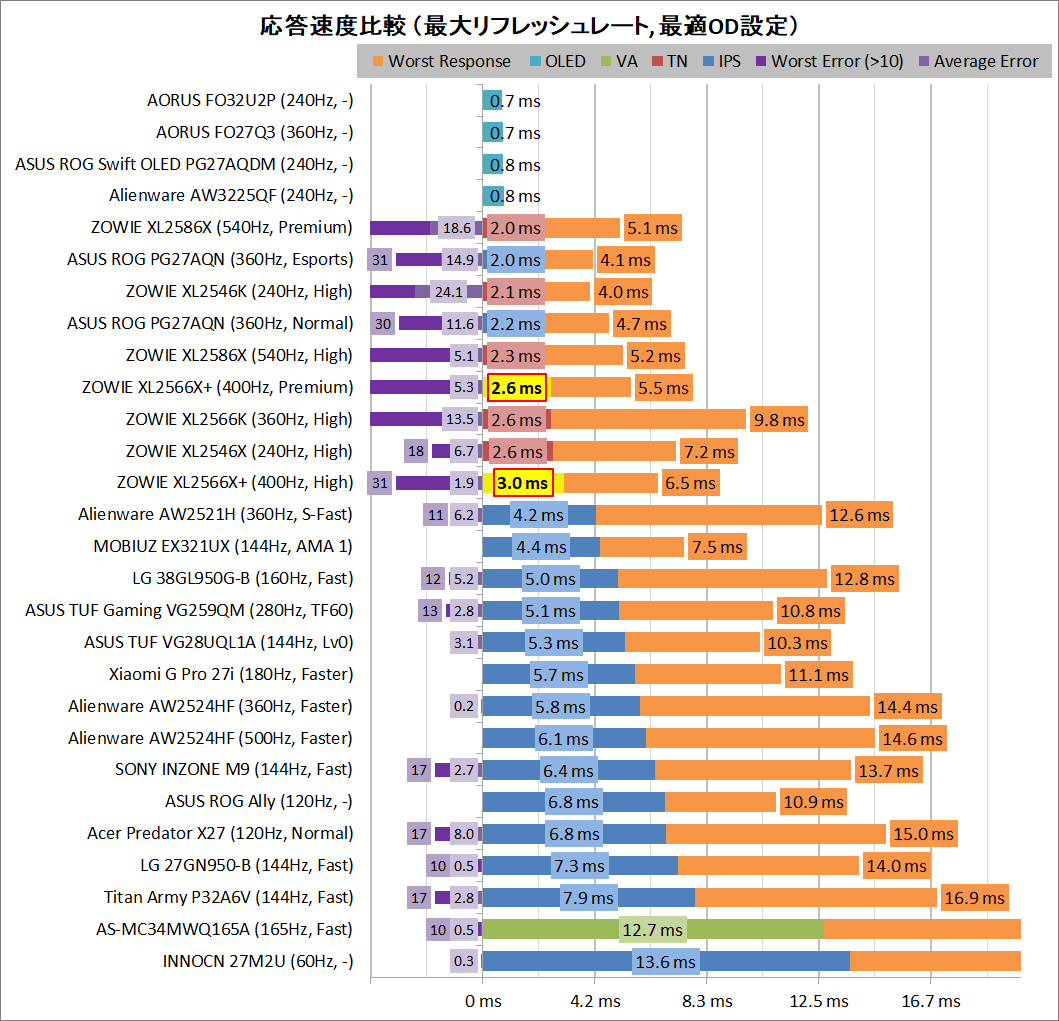Click the highlighted yellow 2.6 ms value
Screen dimensions: 1059x1021
[517, 388]
